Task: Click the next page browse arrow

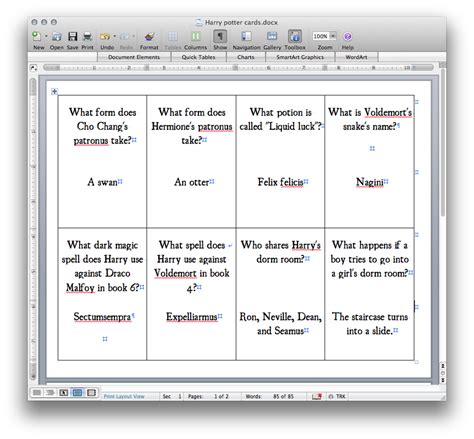Action: (x=443, y=380)
